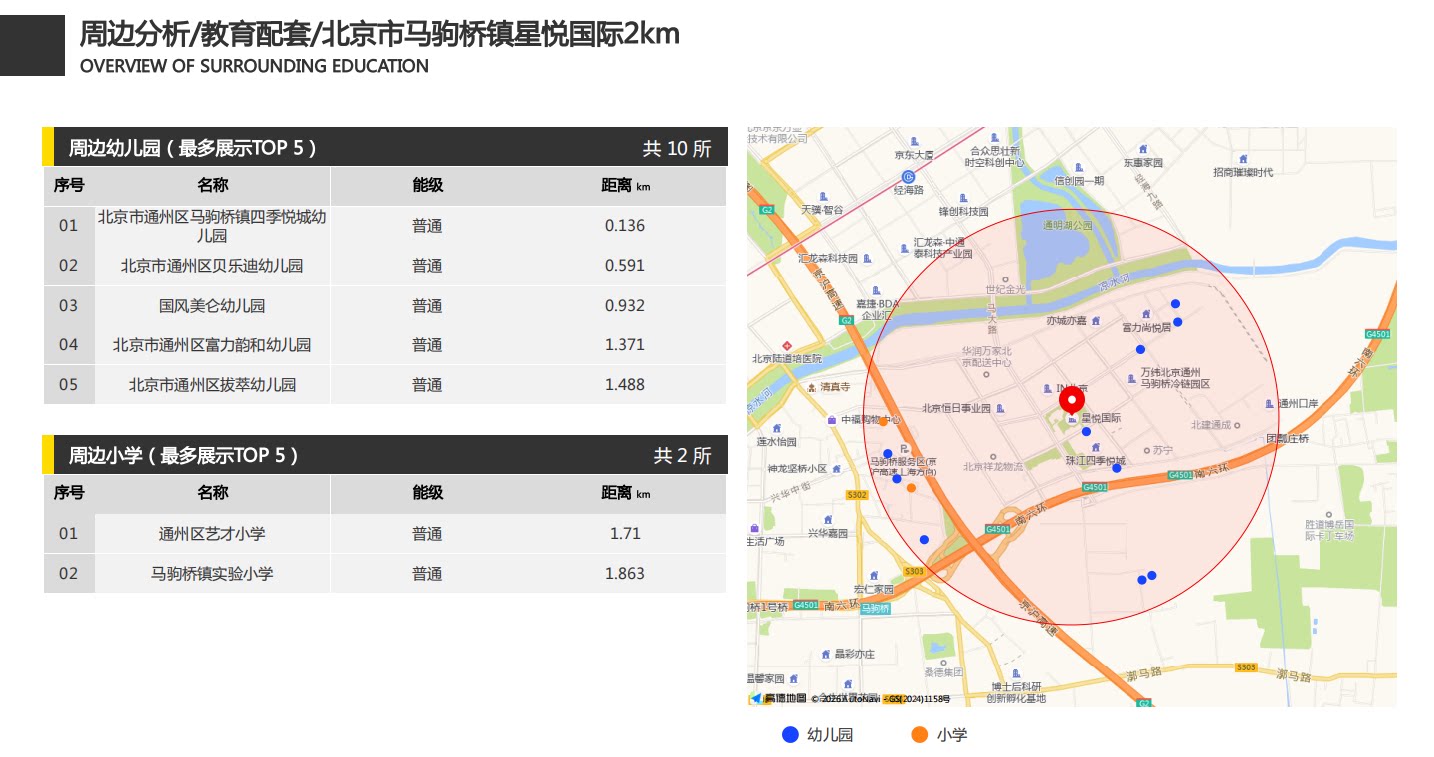Click the 1.71 distance value
This screenshot has height=757, width=1434.
point(625,534)
